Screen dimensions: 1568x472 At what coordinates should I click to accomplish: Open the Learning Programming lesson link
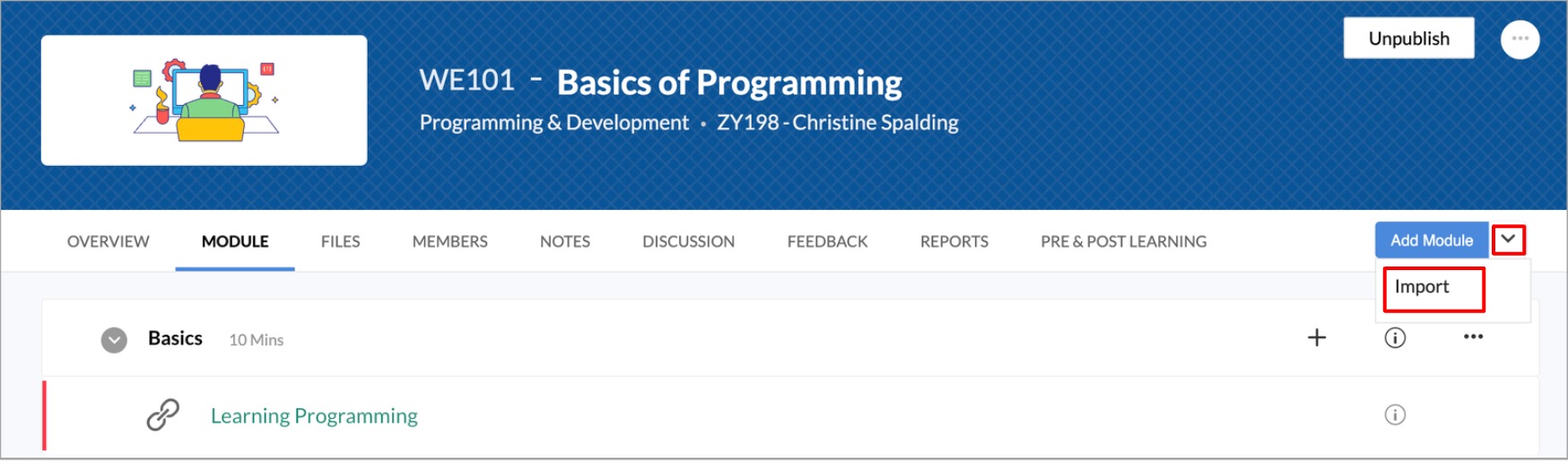click(x=314, y=416)
